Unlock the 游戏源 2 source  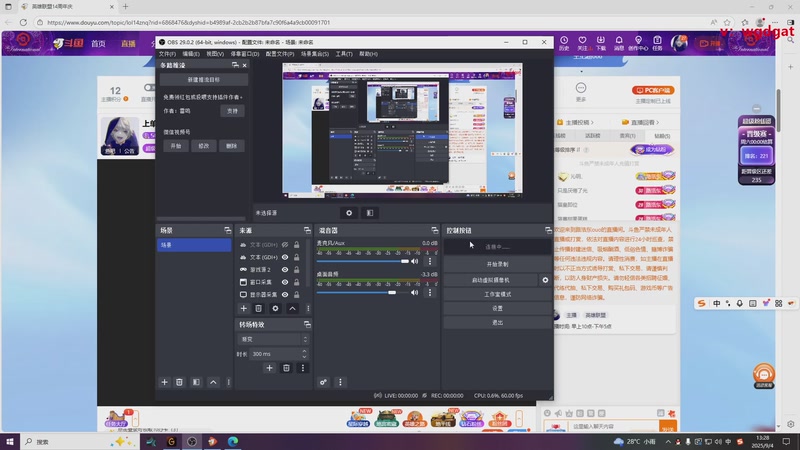click(296, 269)
